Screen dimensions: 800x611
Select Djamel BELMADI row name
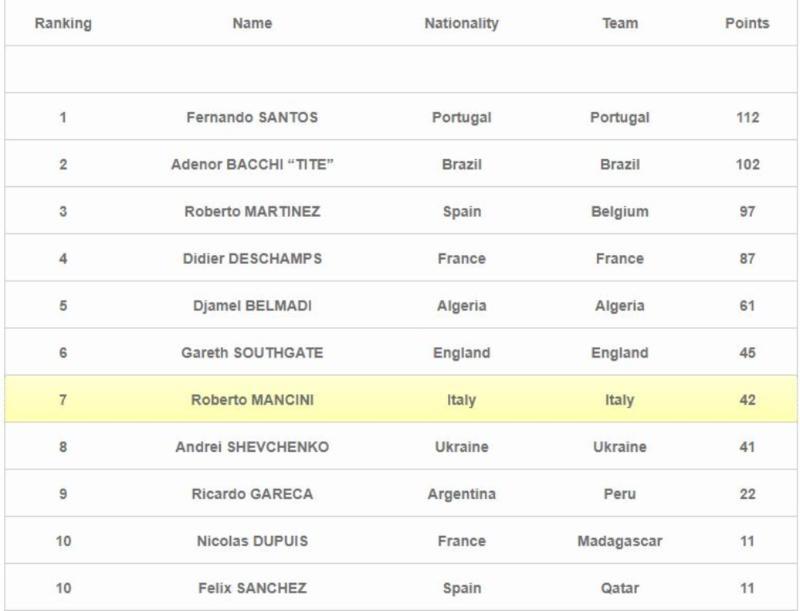252,306
